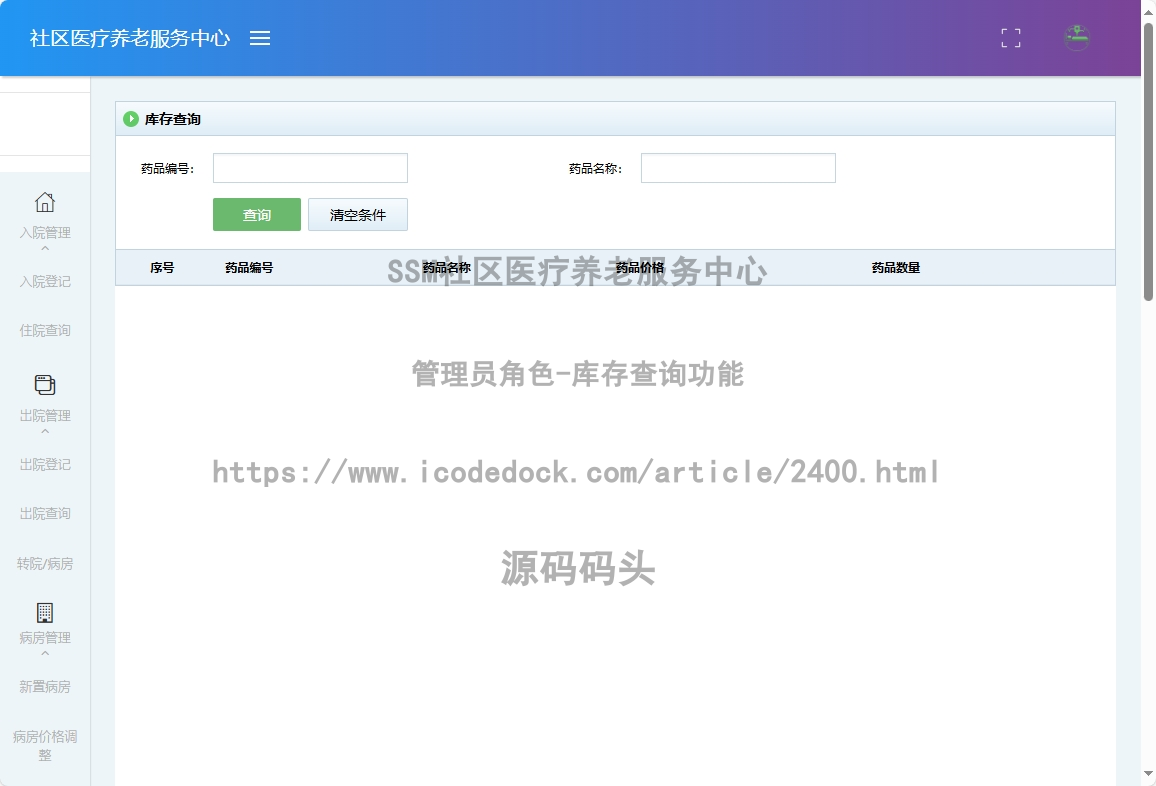Click the scrollbar up arrow
The height and width of the screenshot is (786, 1156).
coord(1148,11)
